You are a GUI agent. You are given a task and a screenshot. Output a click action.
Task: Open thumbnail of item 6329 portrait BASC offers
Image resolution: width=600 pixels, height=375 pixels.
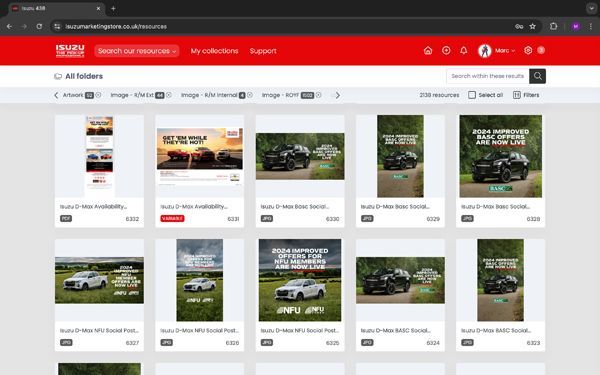[400, 156]
